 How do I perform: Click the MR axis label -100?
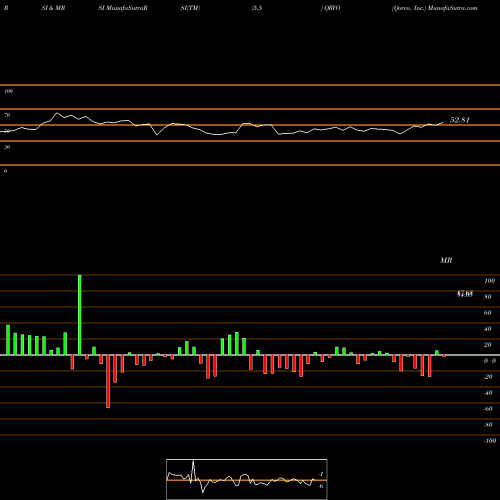(490, 441)
